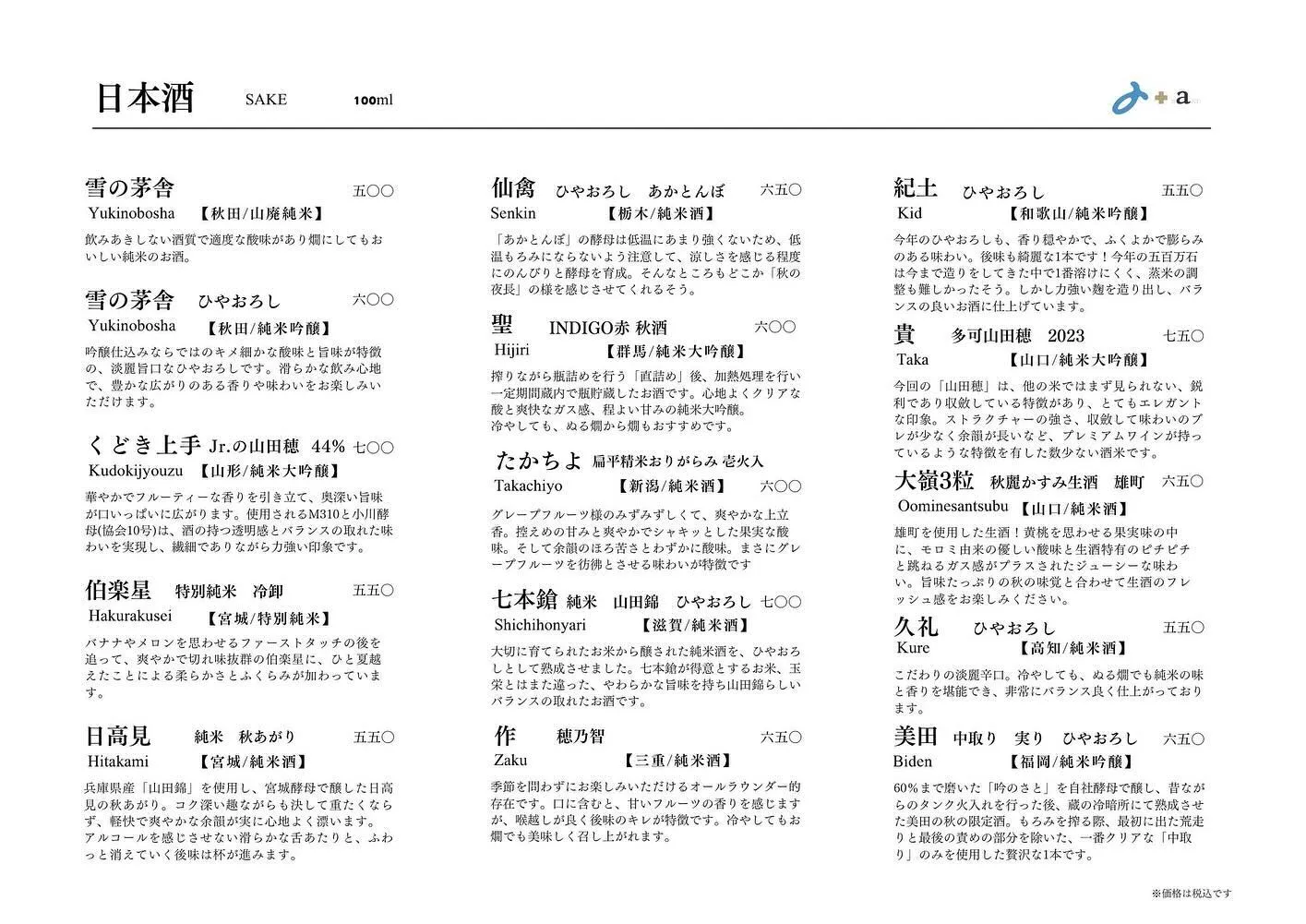The image size is (1306, 924).
Task: Click the INDIGO赤 秋酒 subtitle
Action: 608,327
